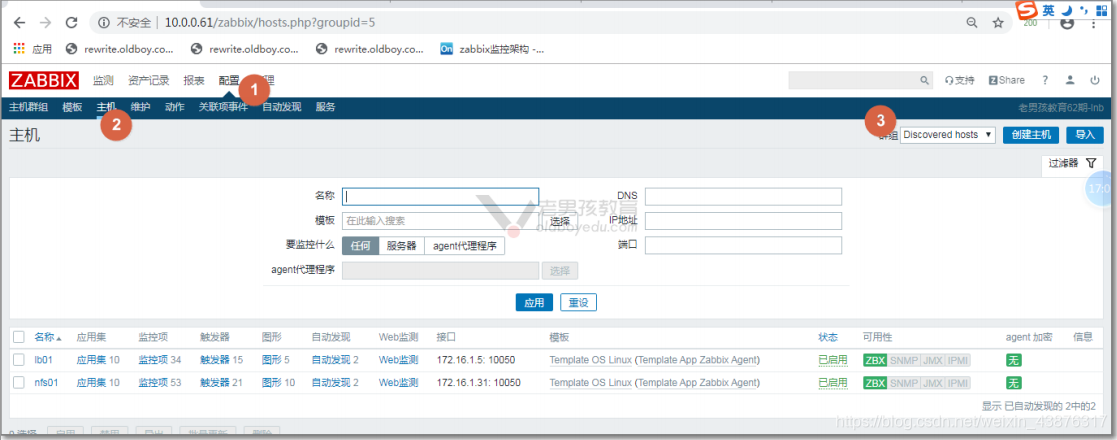Image resolution: width=1117 pixels, height=440 pixels.
Task: Tick the checkbox for host nfs01
Action: [x=19, y=382]
